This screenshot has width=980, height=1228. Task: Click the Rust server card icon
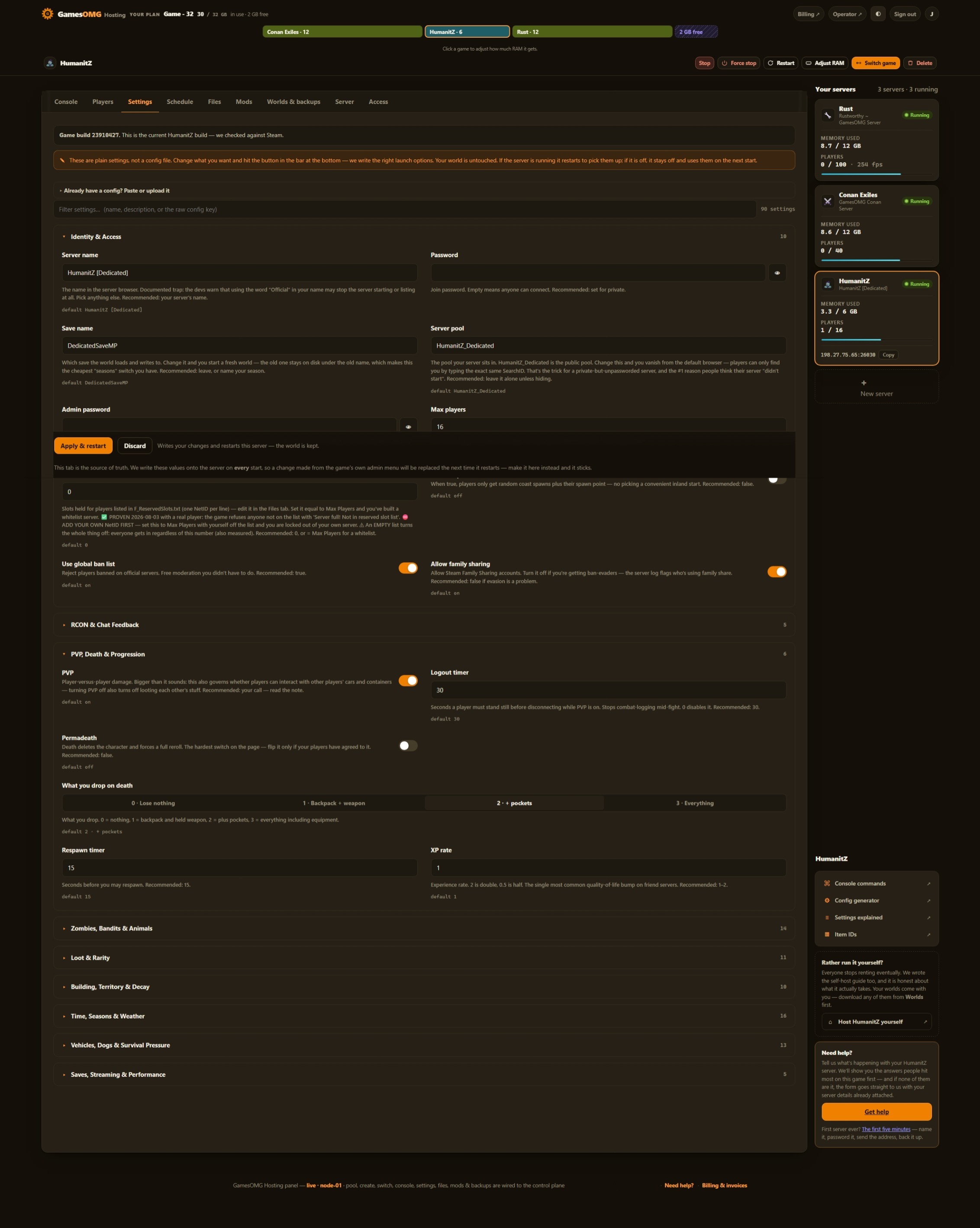(828, 116)
